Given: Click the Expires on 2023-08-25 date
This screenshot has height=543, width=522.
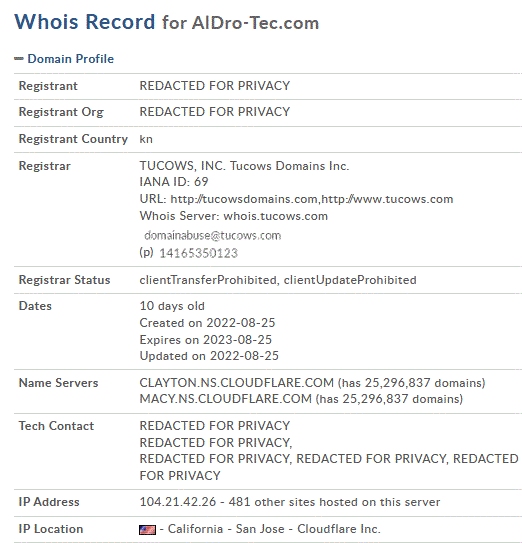Looking at the screenshot, I should [x=205, y=340].
